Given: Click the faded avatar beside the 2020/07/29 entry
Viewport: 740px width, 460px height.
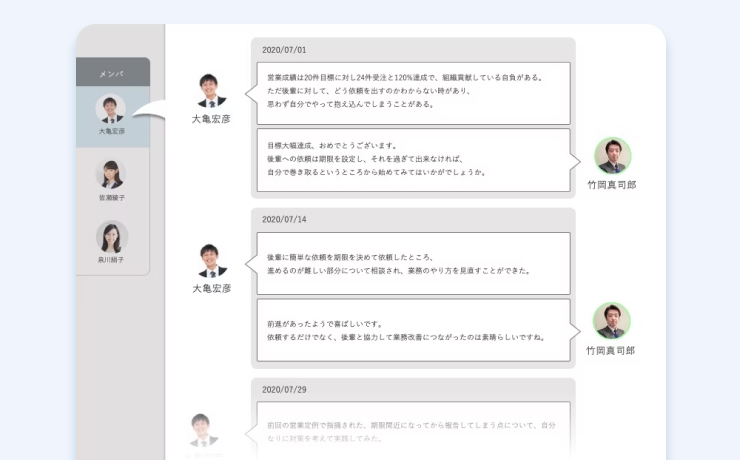Looking at the screenshot, I should coord(203,430).
